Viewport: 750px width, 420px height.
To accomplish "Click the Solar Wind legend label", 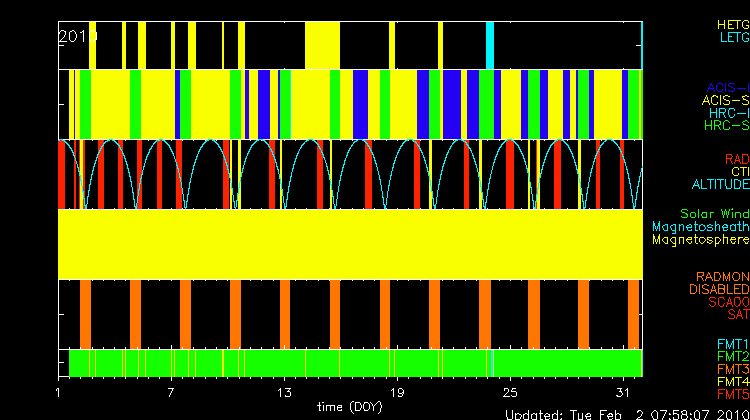I will tap(714, 214).
